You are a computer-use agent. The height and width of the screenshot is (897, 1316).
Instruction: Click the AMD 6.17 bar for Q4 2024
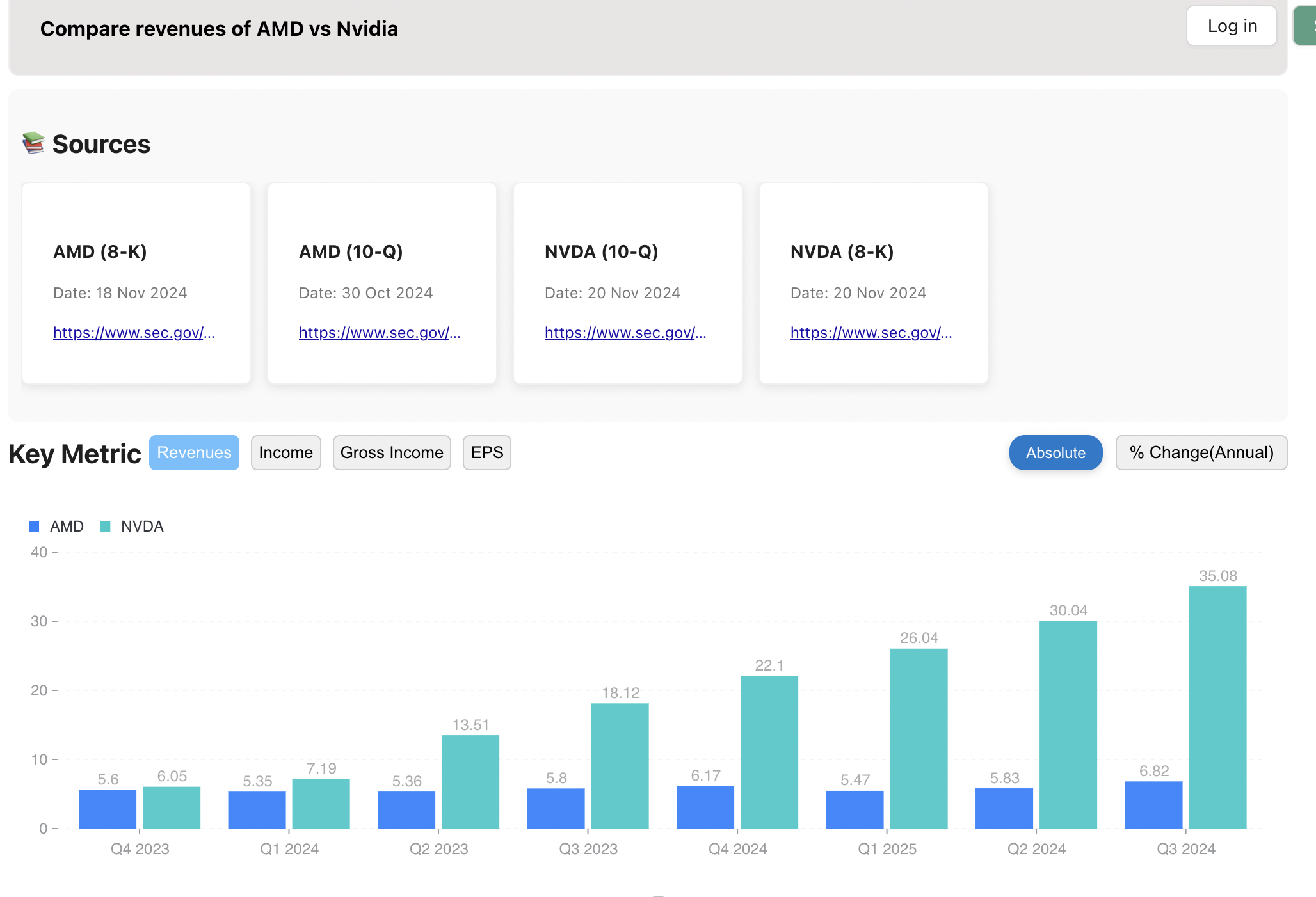click(705, 807)
